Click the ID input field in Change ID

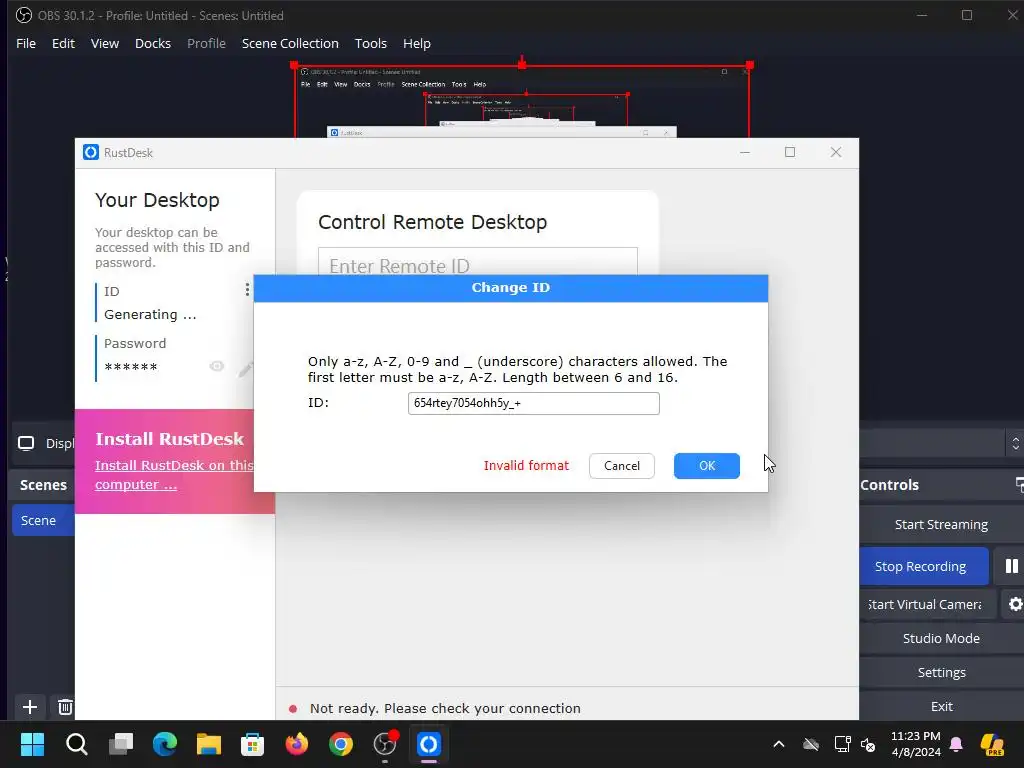pyautogui.click(x=534, y=403)
